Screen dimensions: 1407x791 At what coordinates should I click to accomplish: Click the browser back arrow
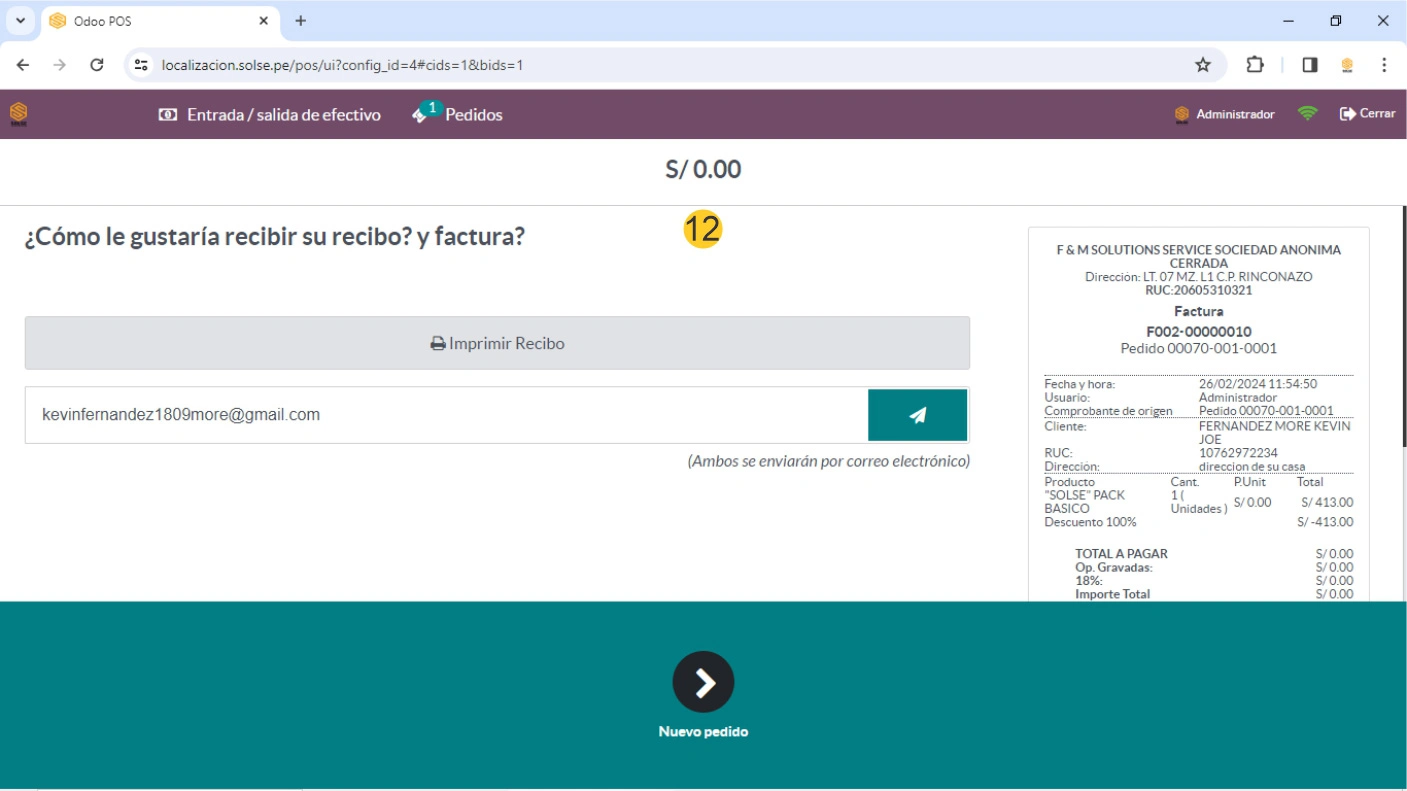pyautogui.click(x=23, y=65)
